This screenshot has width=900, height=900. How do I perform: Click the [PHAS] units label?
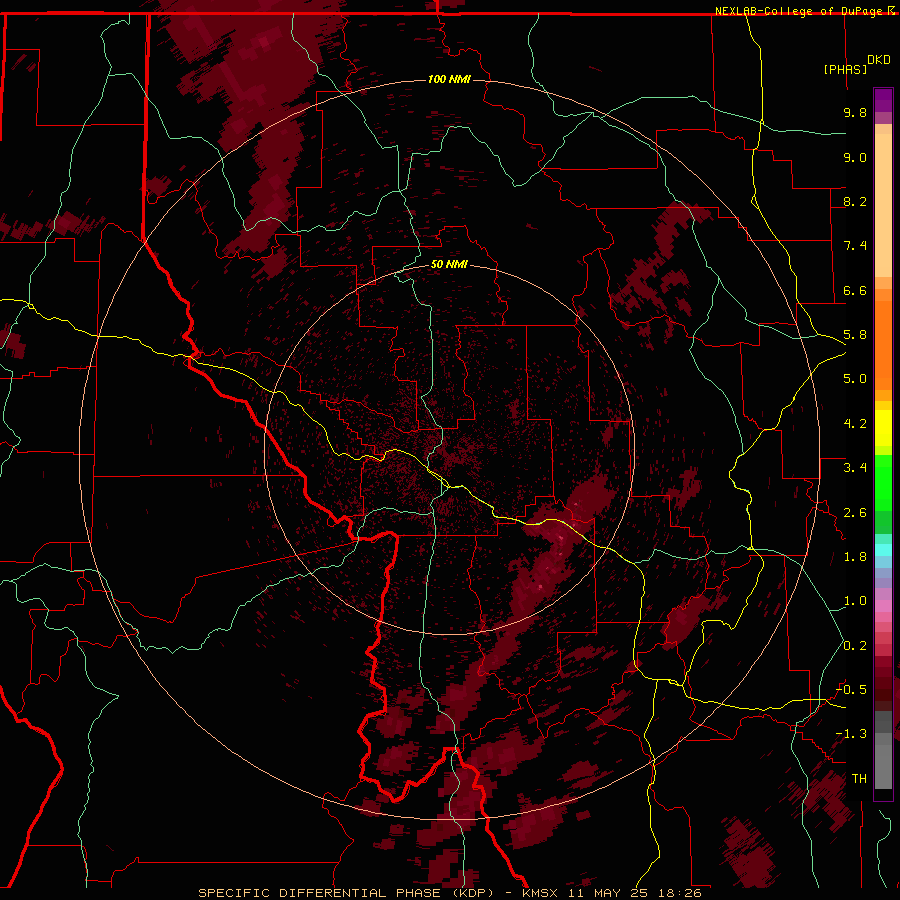(x=845, y=69)
